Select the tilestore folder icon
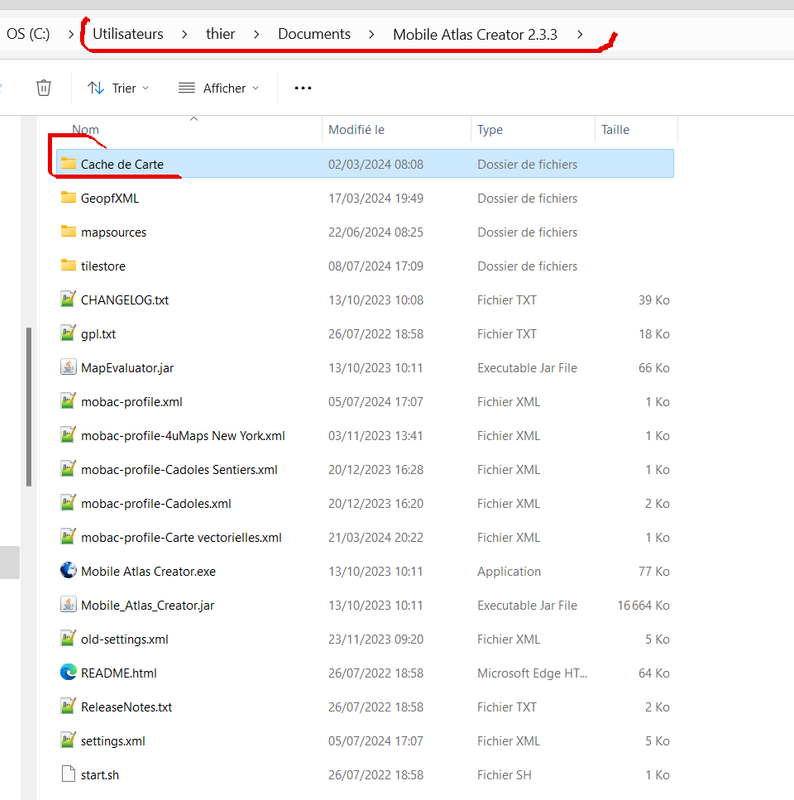Viewport: 794px width, 800px height. pos(68,265)
